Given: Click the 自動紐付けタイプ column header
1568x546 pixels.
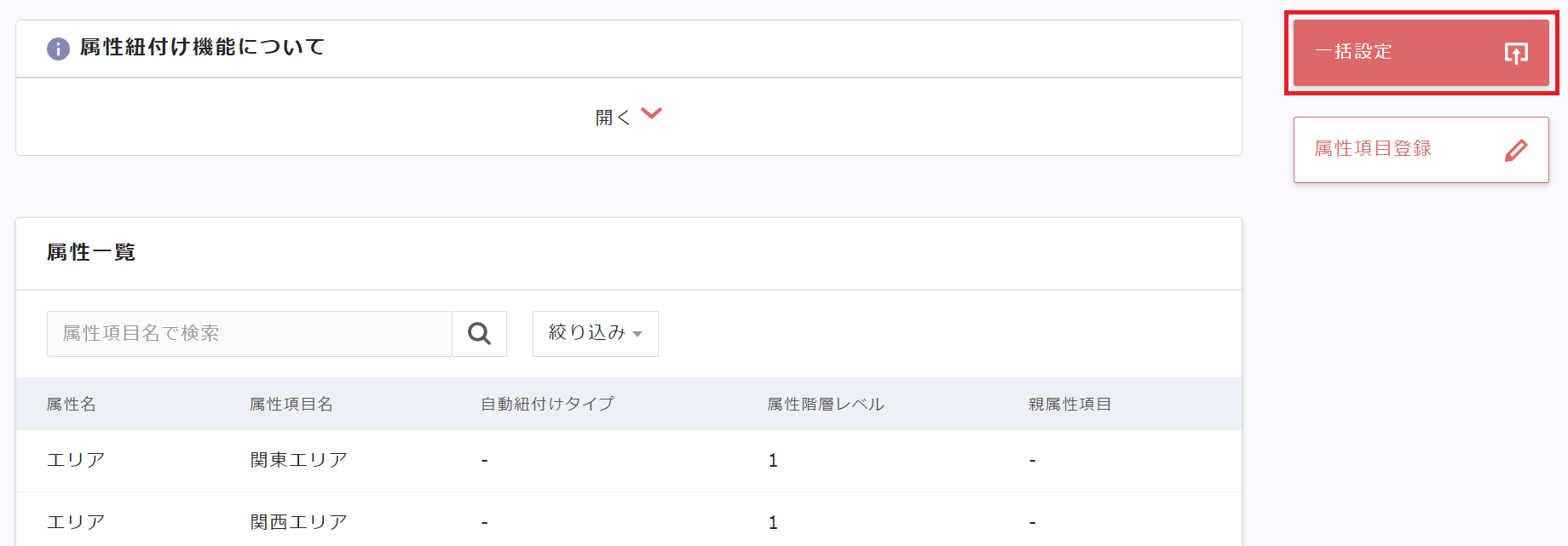Looking at the screenshot, I should [x=547, y=405].
